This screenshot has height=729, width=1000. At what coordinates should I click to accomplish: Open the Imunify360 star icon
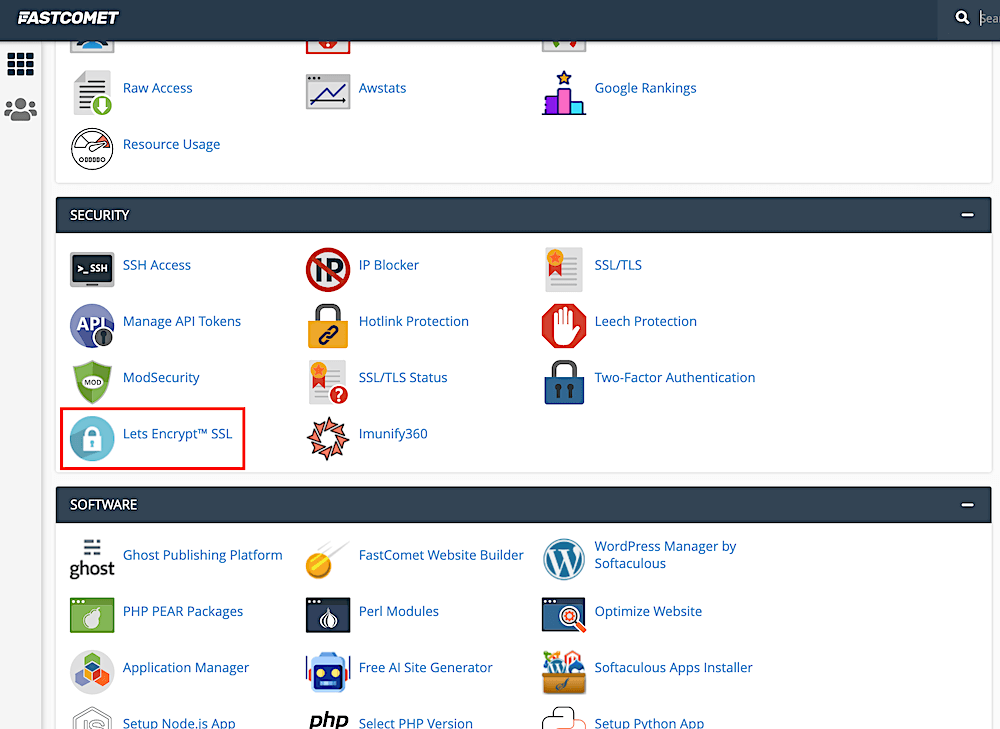coord(328,438)
